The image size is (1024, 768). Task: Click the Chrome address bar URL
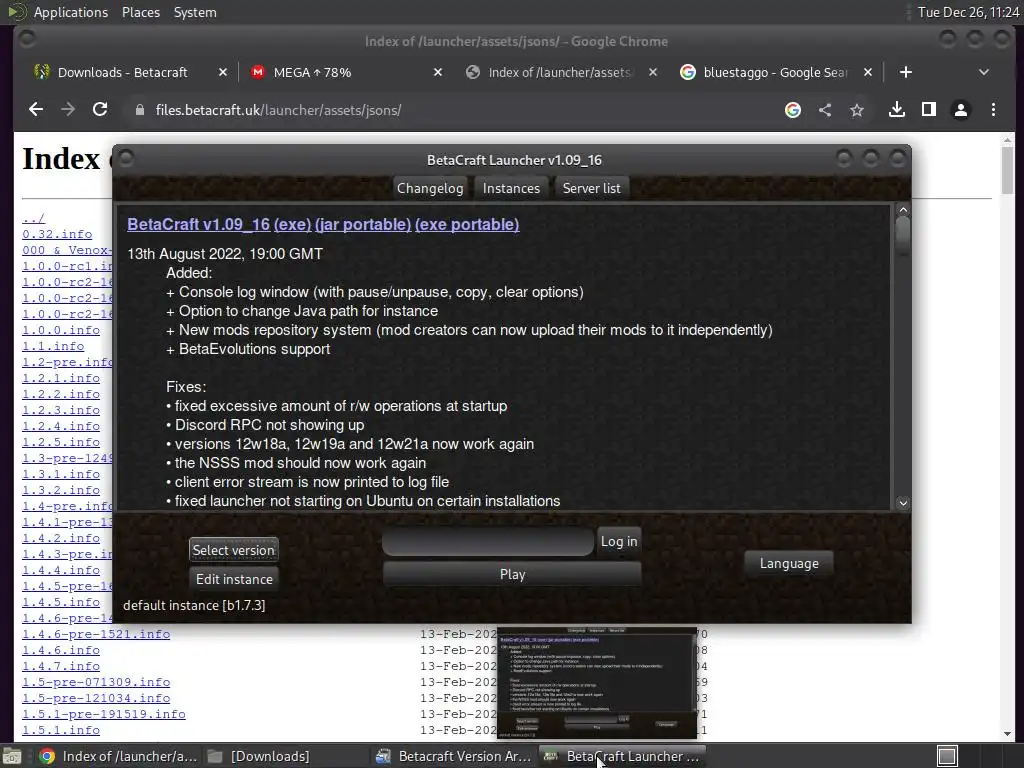click(x=278, y=110)
